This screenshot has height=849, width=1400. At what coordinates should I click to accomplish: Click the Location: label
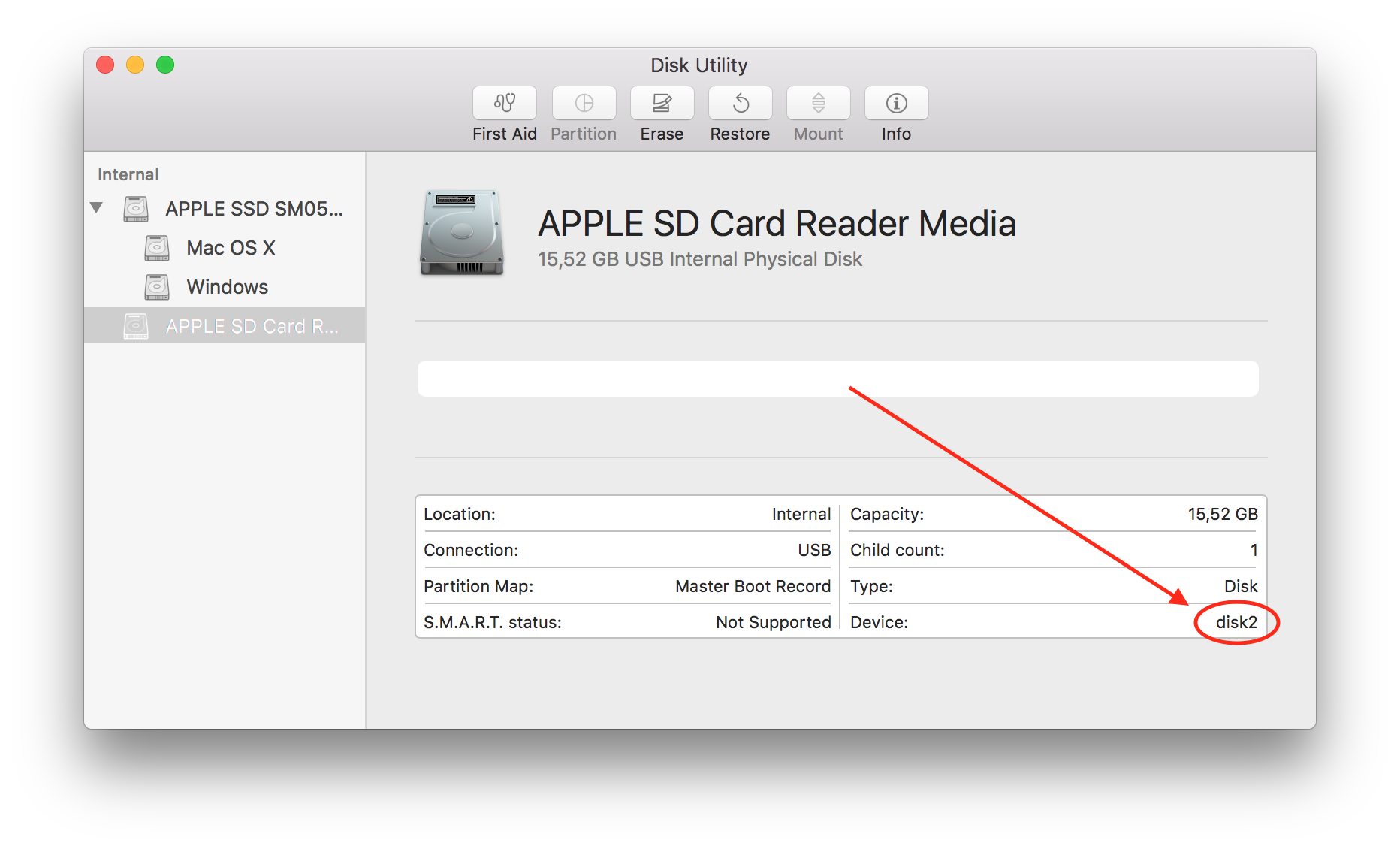[460, 514]
